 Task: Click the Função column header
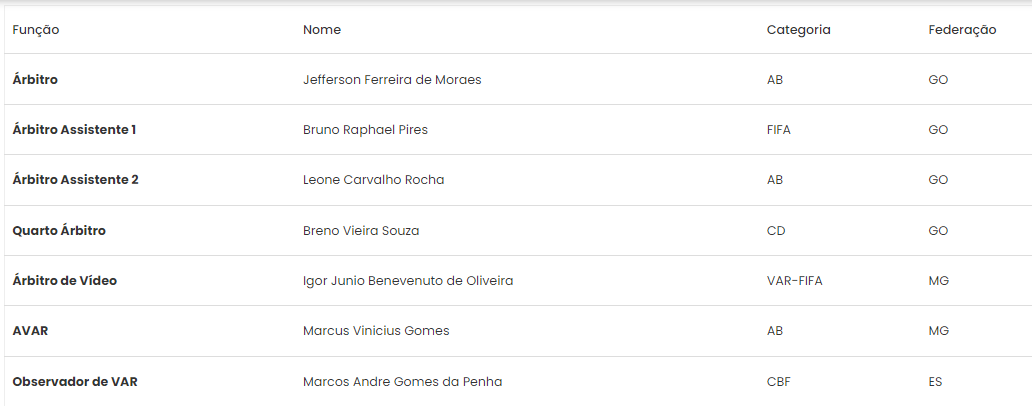point(36,30)
